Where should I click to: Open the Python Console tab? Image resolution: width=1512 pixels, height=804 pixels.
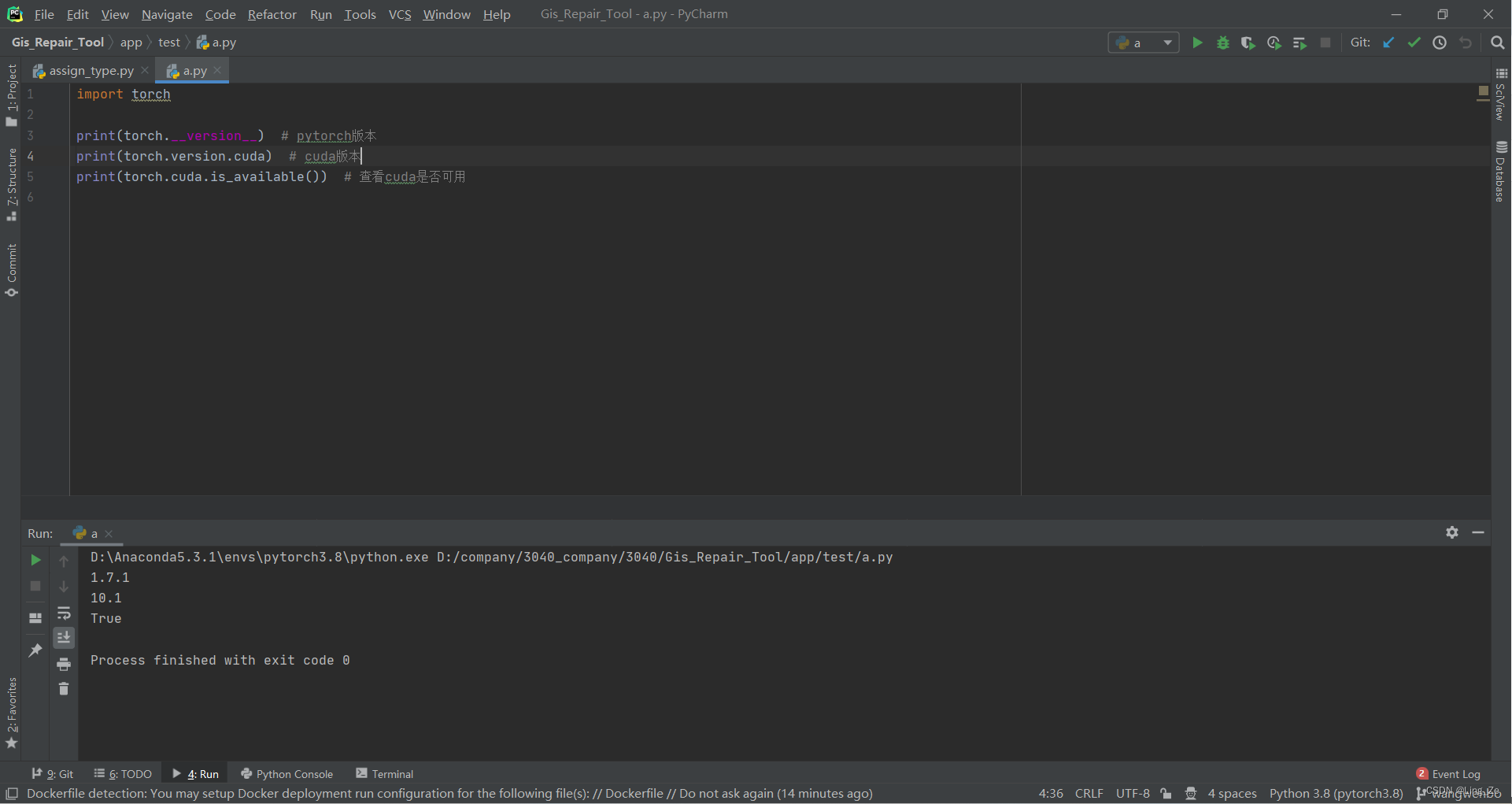(x=287, y=774)
